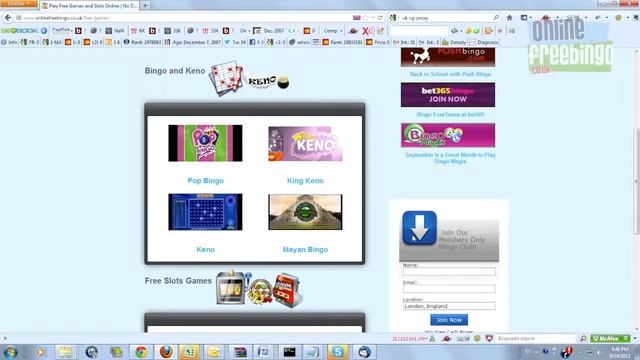Select the Play Free Games and Slots tab
Screen dimensions: 640x360
click(90, 6)
